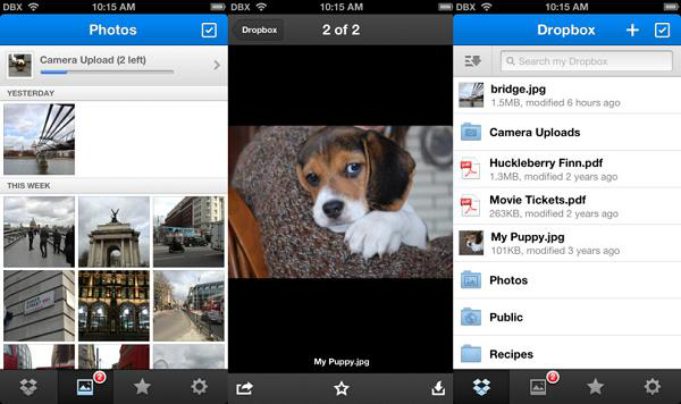Viewport: 681px width, 404px height.
Task: Open Settings gear tab in Dropbox screen
Action: [652, 386]
